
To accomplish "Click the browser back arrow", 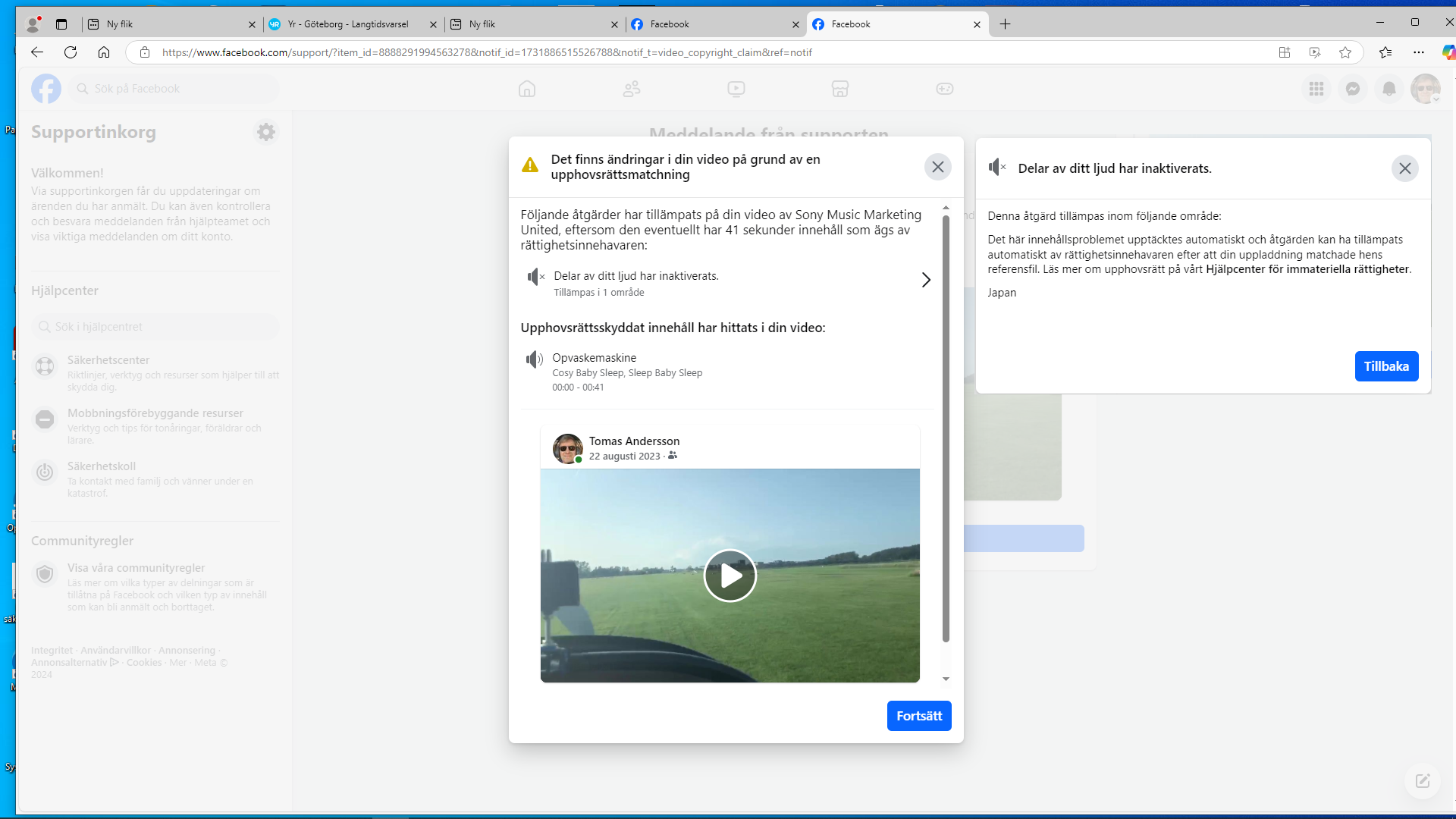I will click(x=37, y=52).
